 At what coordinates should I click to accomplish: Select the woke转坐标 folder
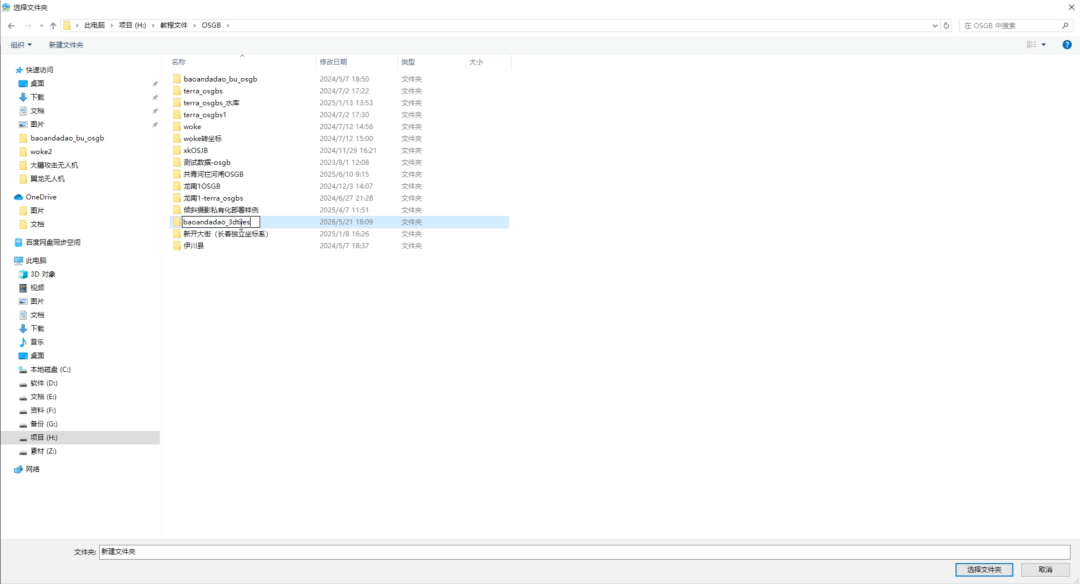[x=202, y=138]
